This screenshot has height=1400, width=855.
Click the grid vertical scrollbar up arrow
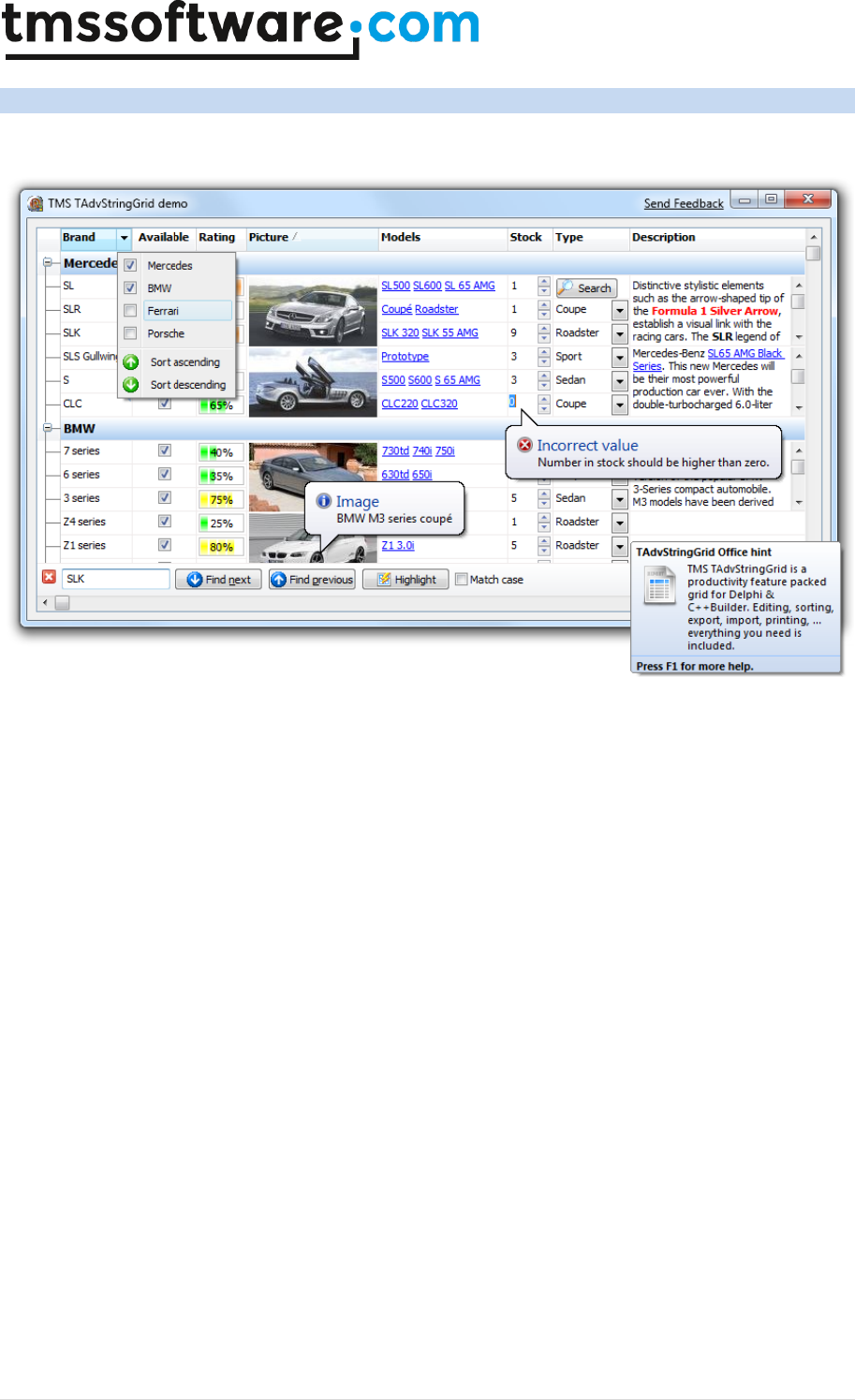pos(813,238)
